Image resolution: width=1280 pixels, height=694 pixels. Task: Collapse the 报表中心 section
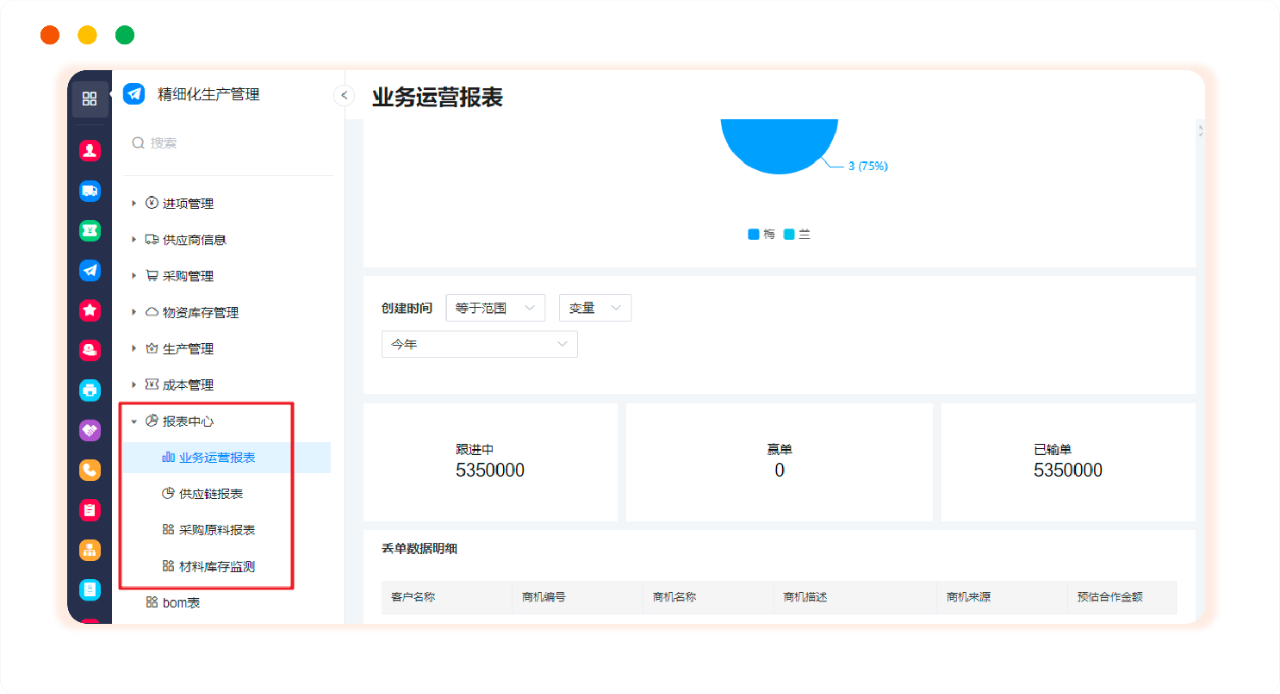[134, 422]
